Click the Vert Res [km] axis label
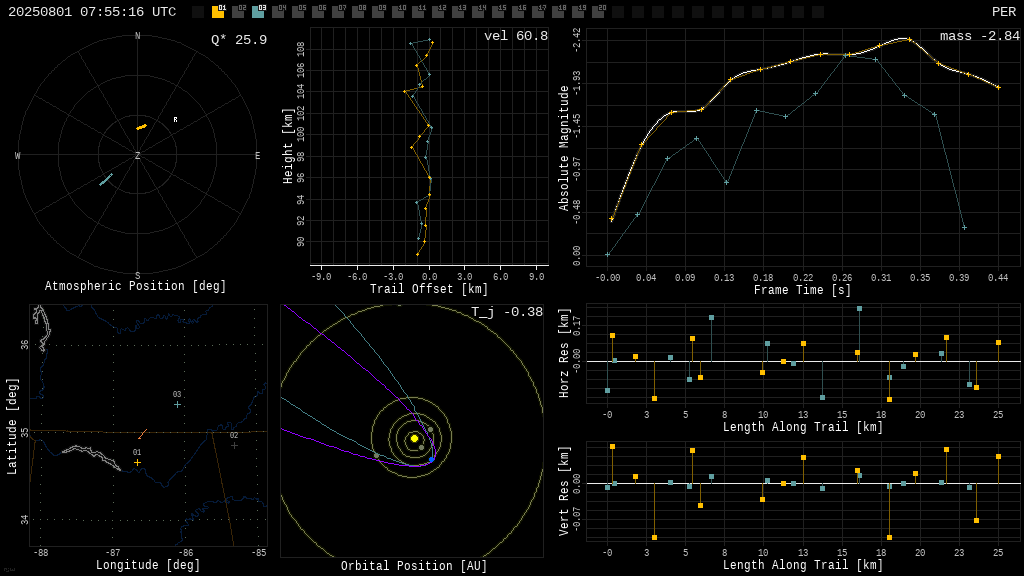Viewport: 1024px width, 576px height. click(x=564, y=492)
